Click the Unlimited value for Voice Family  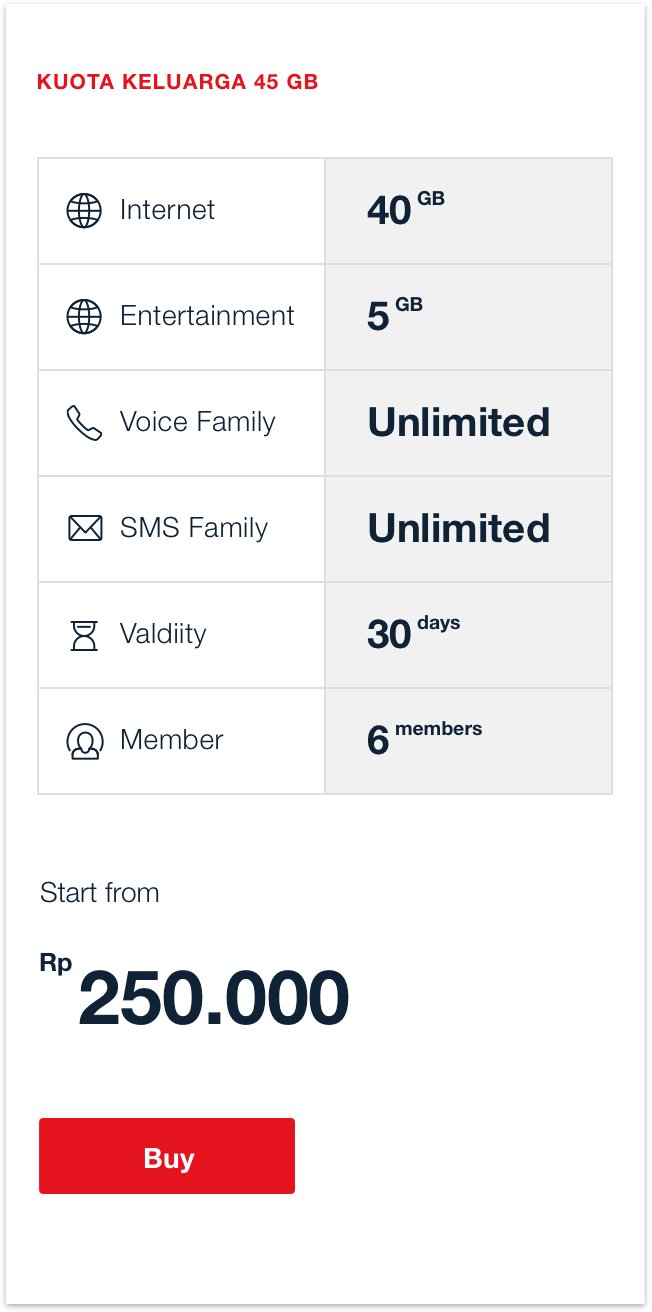coord(459,422)
